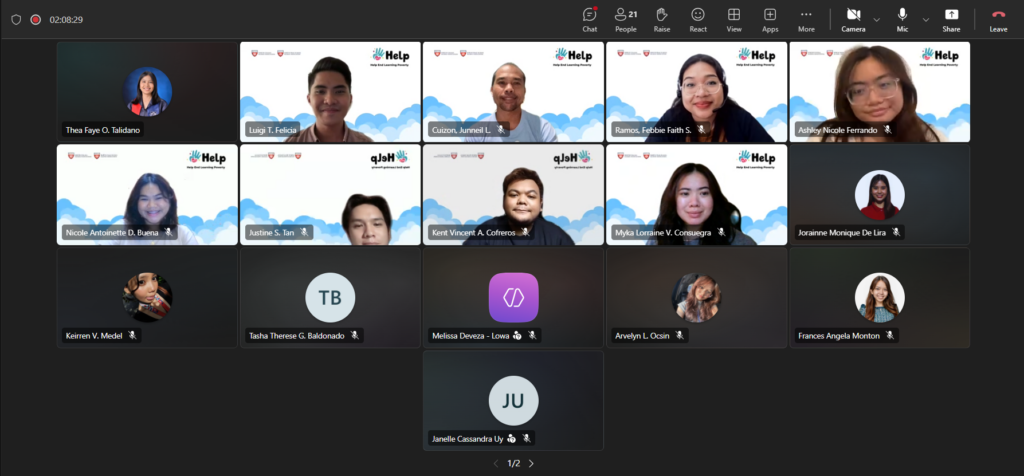The height and width of the screenshot is (476, 1024).
Task: Open the React emoji options
Action: coord(698,20)
